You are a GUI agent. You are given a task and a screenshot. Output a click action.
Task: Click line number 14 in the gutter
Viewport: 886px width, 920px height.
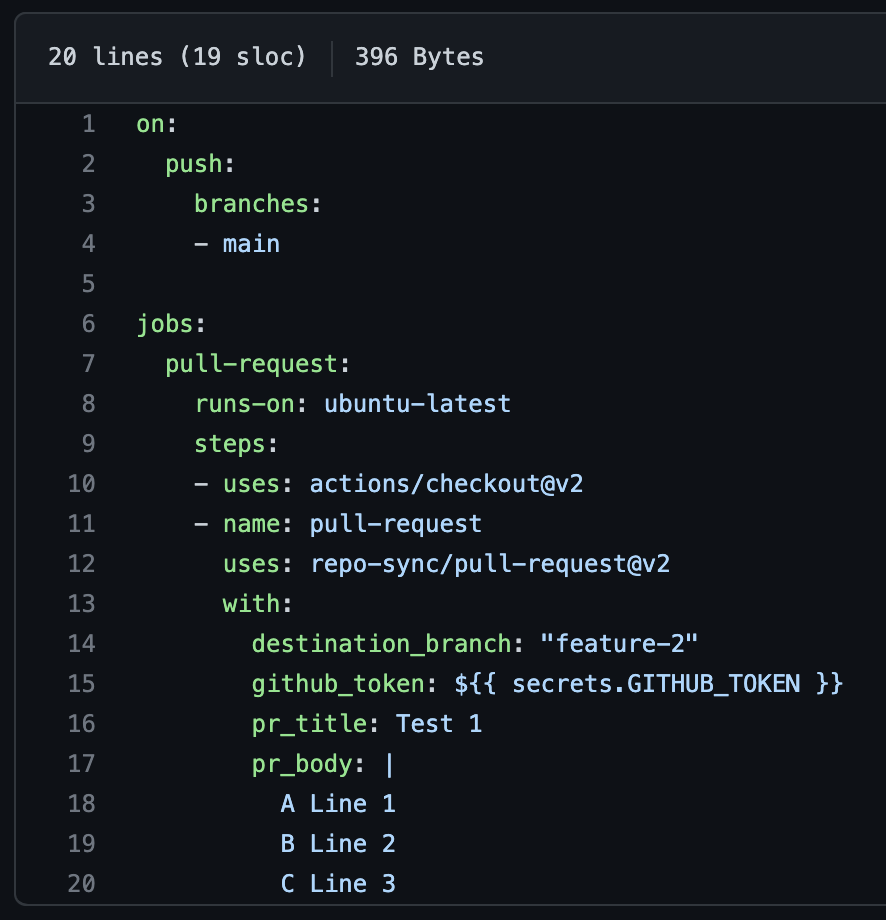(82, 644)
